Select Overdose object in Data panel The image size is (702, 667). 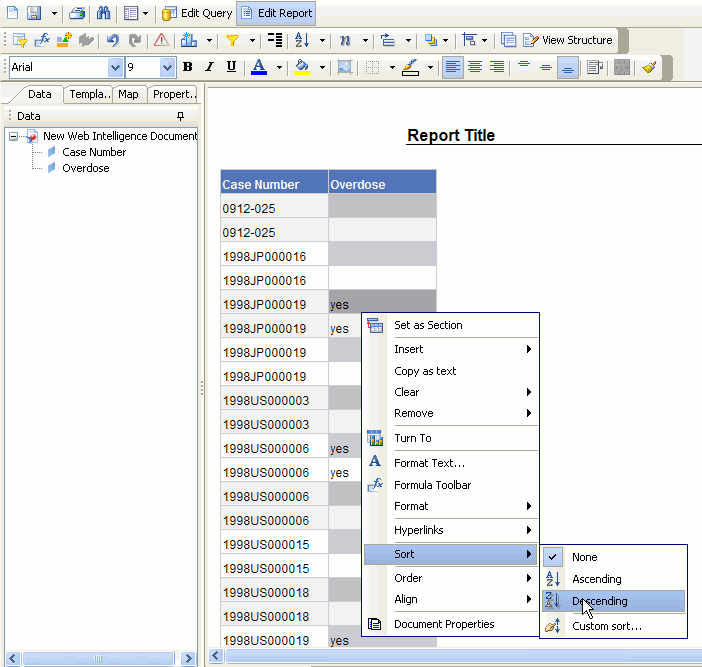[x=86, y=168]
